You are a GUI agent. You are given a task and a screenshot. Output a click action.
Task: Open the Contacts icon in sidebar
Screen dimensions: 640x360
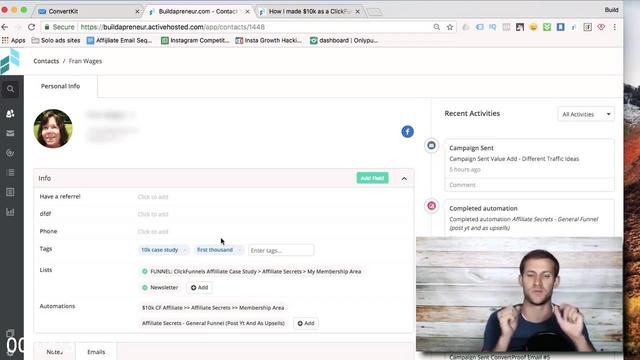click(x=10, y=113)
